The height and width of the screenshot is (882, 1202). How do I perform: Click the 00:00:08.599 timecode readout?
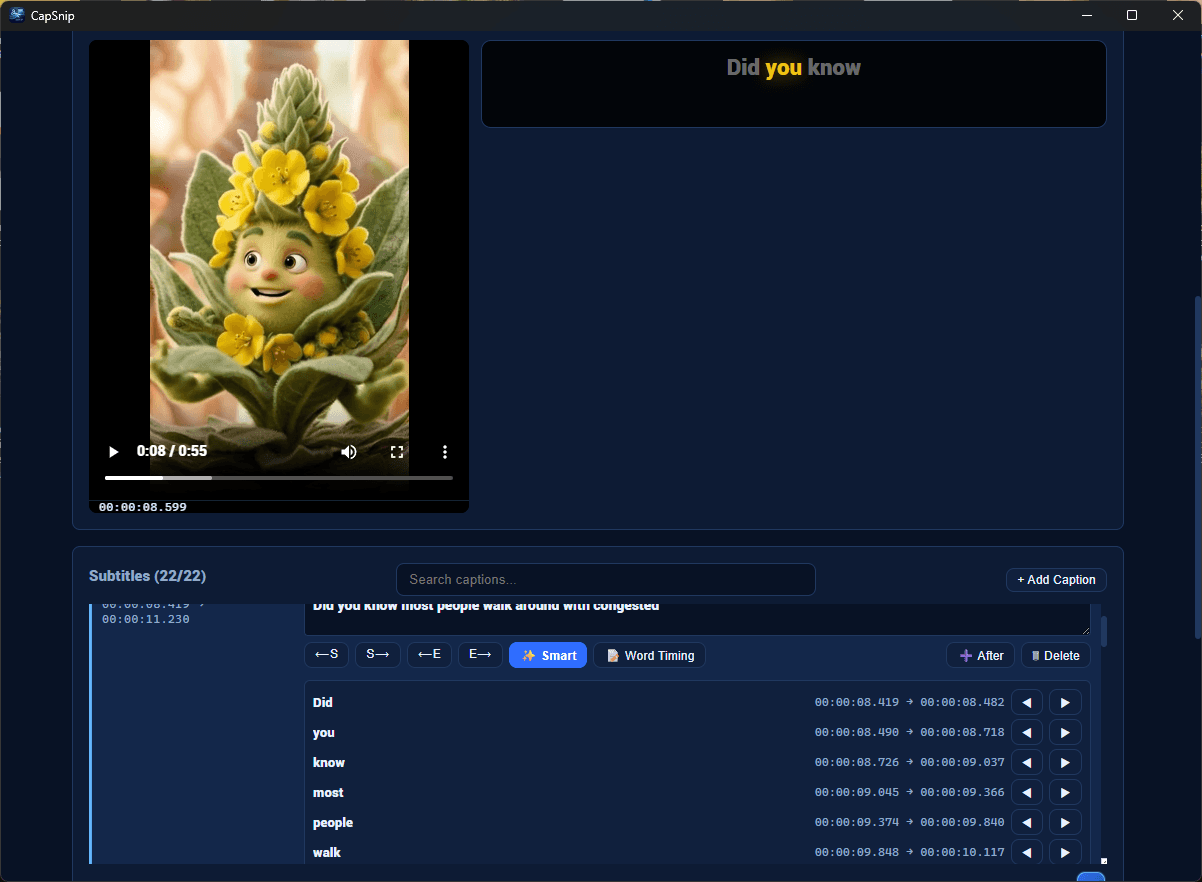coord(142,507)
